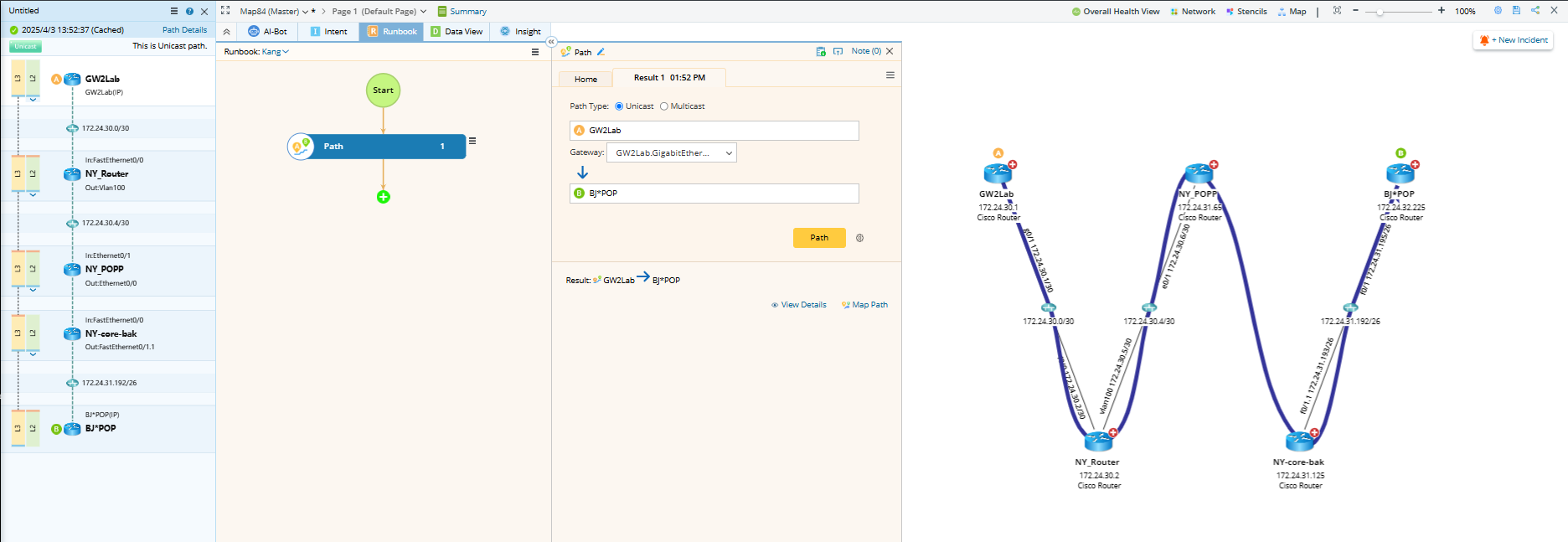
Task: Adjust the map zoom slider
Action: tap(1380, 12)
